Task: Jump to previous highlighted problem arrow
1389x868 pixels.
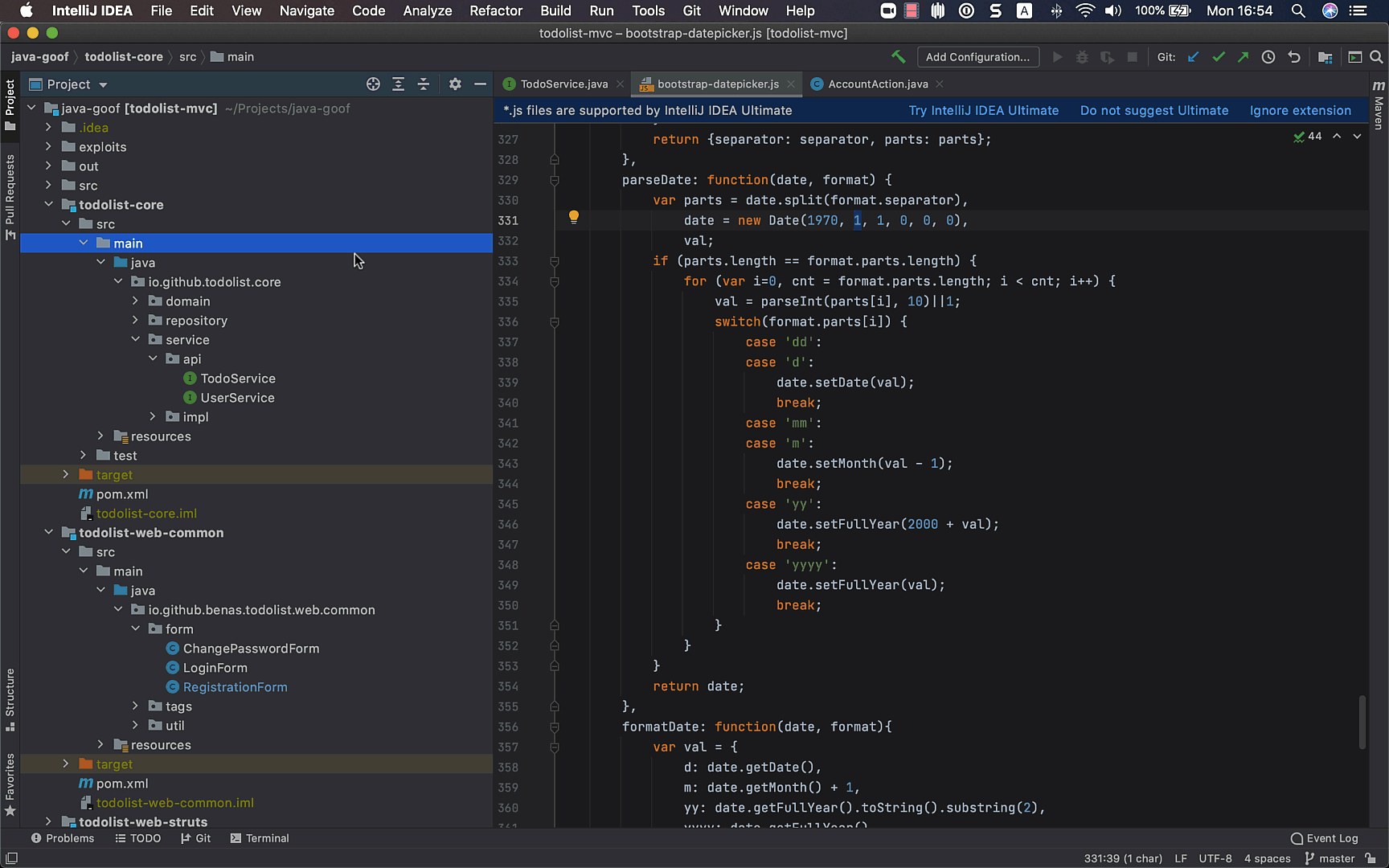Action: (x=1337, y=137)
